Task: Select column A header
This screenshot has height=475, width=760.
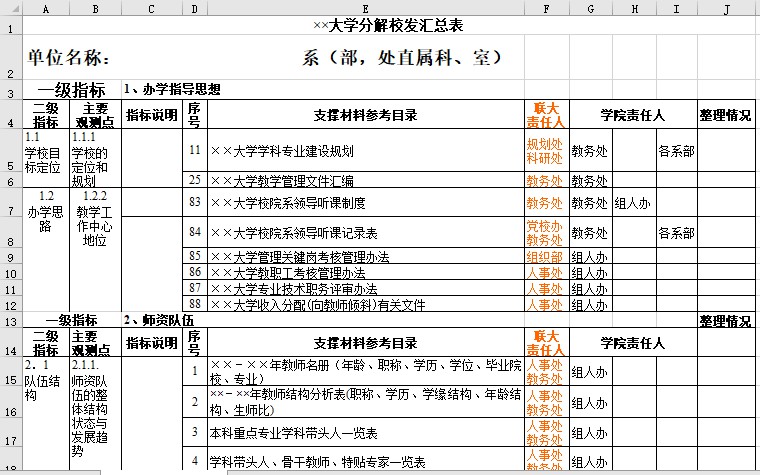Action: pyautogui.click(x=46, y=8)
